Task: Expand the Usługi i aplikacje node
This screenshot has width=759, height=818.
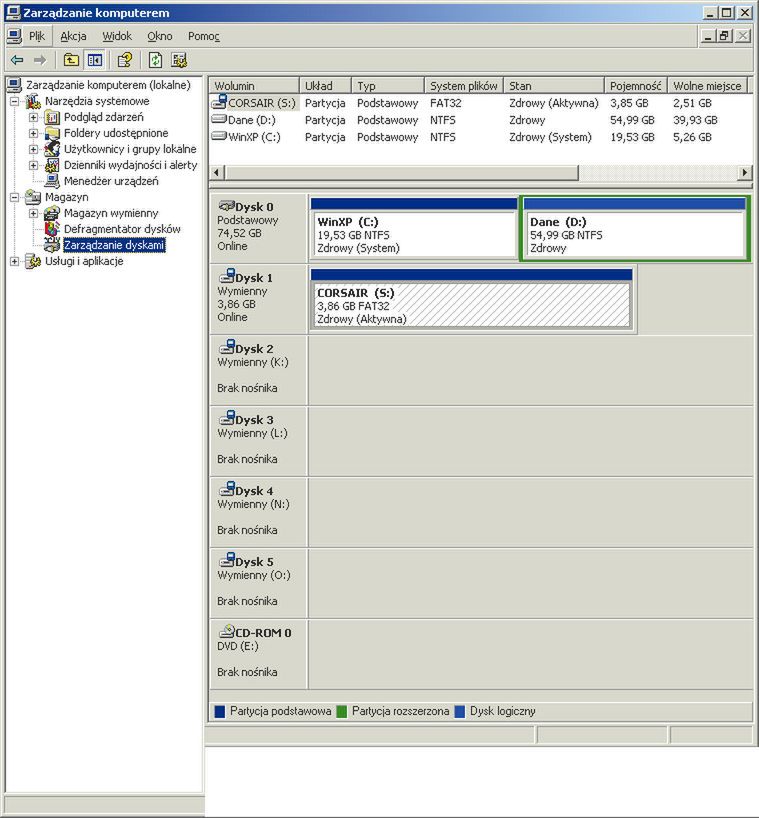Action: pos(15,262)
